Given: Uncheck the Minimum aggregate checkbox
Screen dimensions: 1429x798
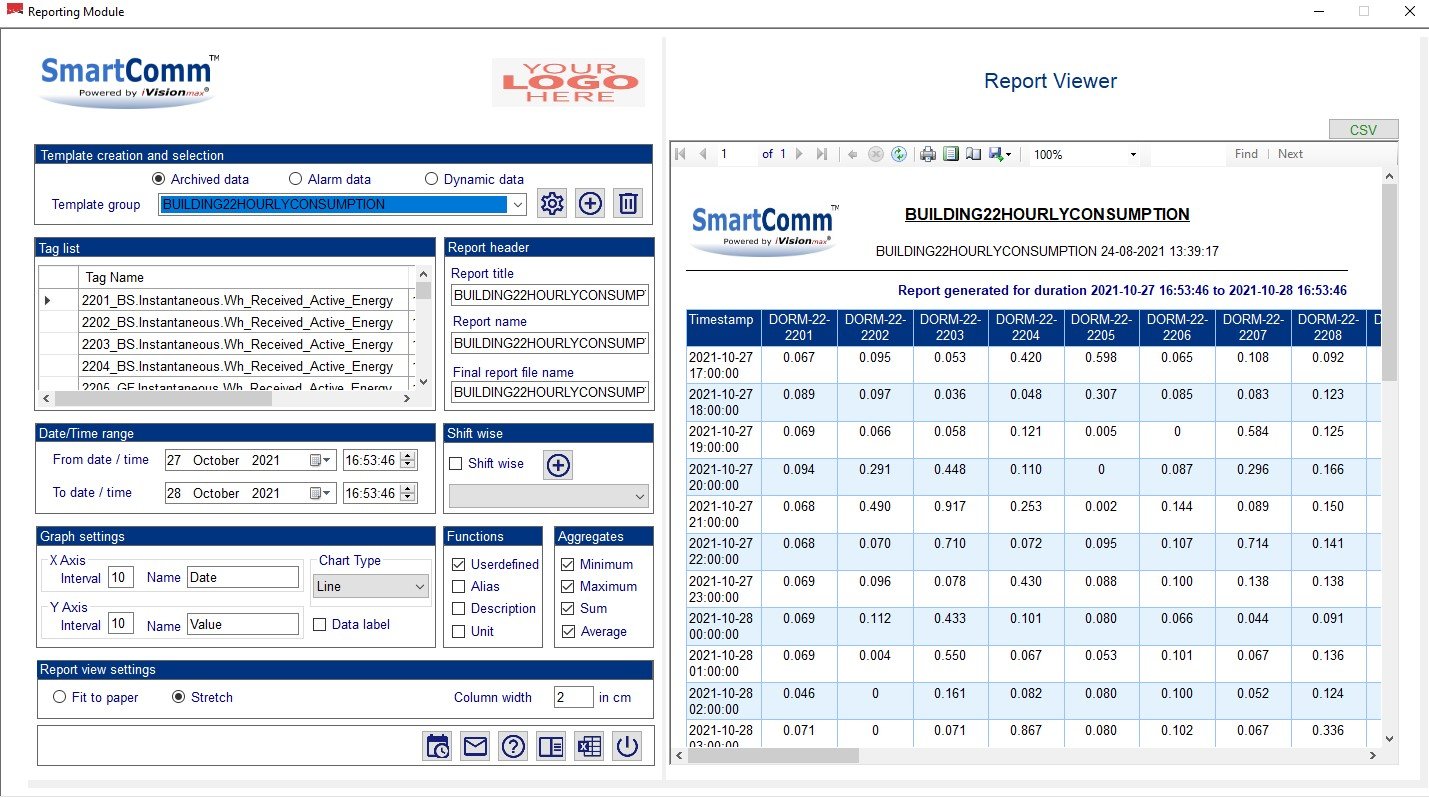Looking at the screenshot, I should coord(569,565).
